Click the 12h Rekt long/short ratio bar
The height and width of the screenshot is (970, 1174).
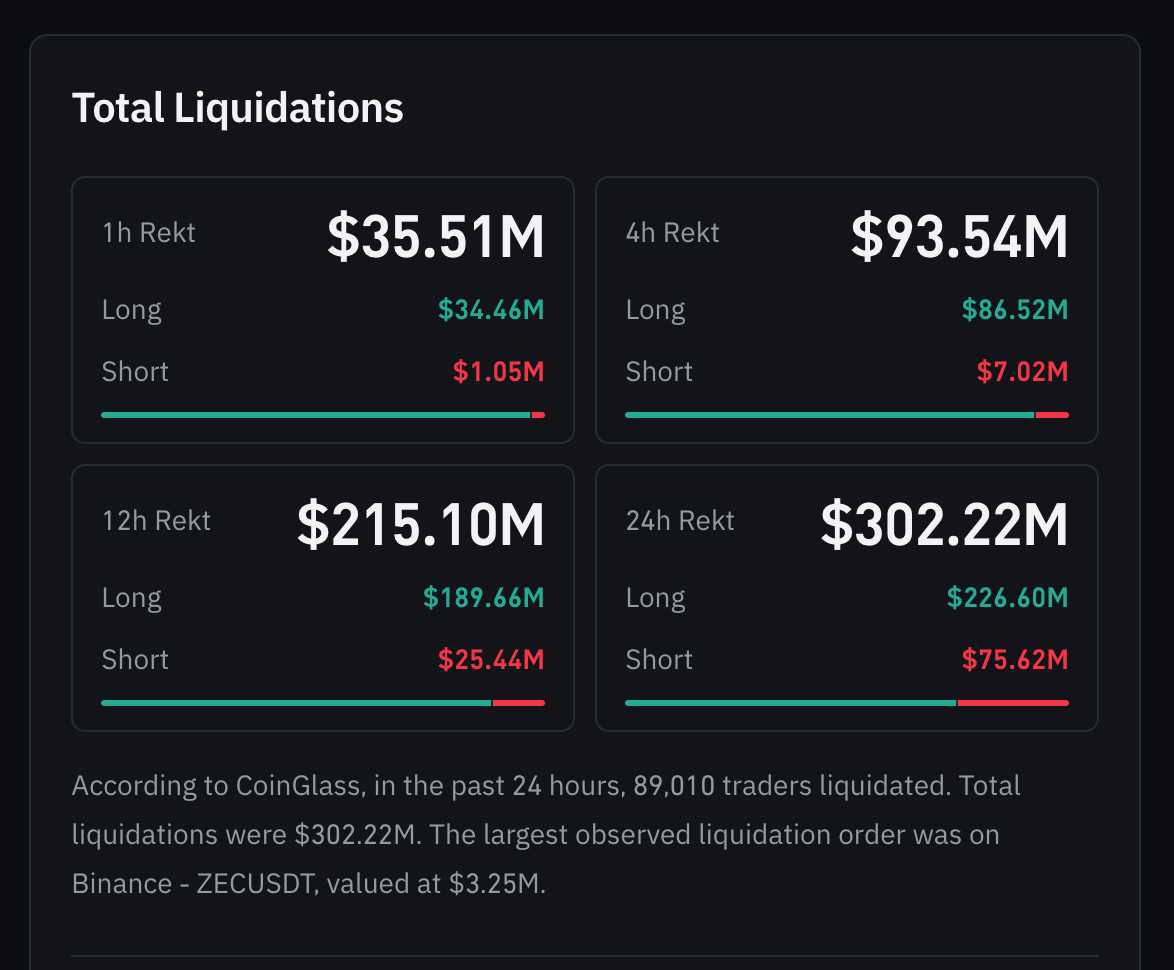(x=323, y=703)
